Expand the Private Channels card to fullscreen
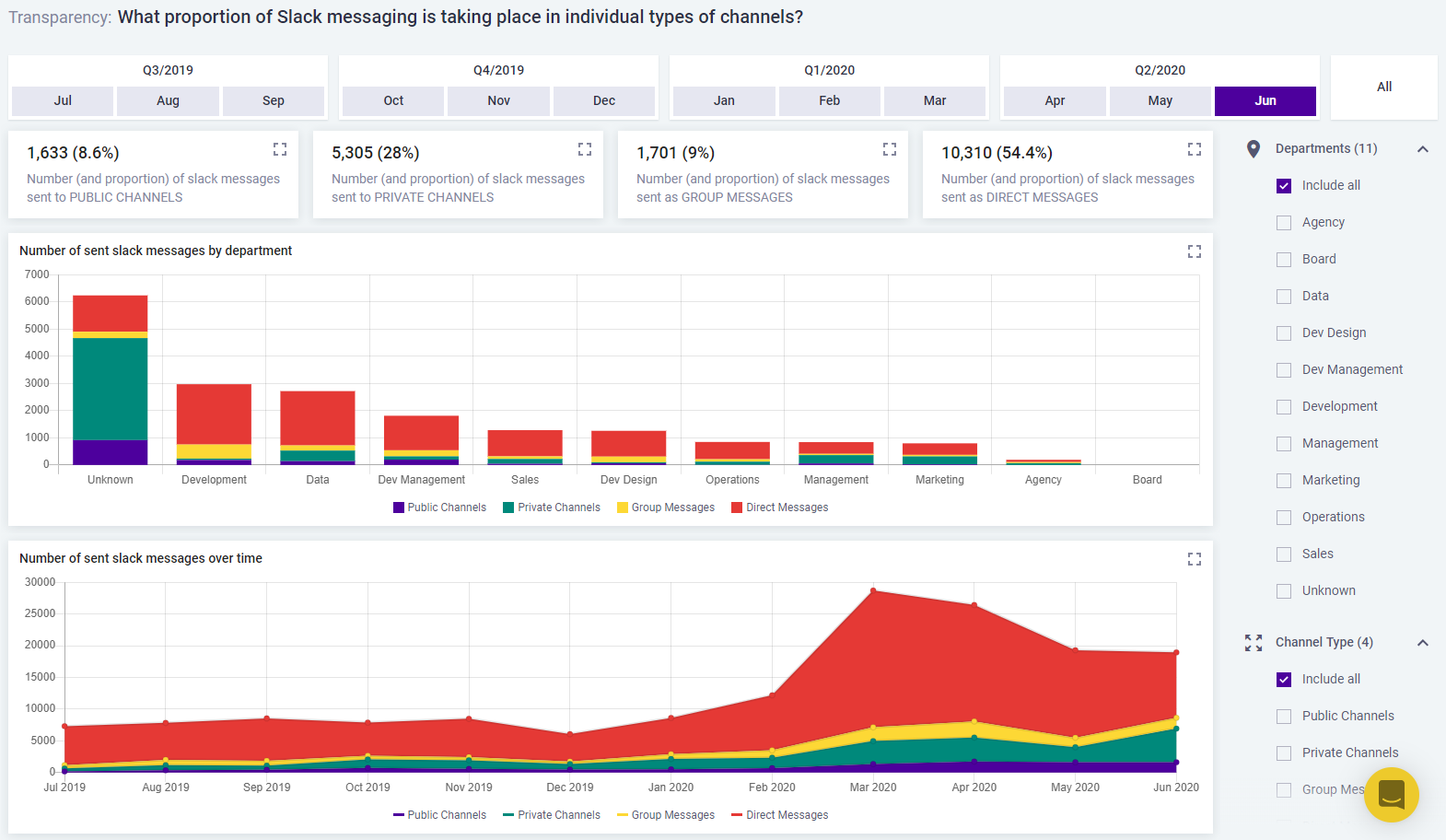Image resolution: width=1446 pixels, height=840 pixels. [x=585, y=149]
